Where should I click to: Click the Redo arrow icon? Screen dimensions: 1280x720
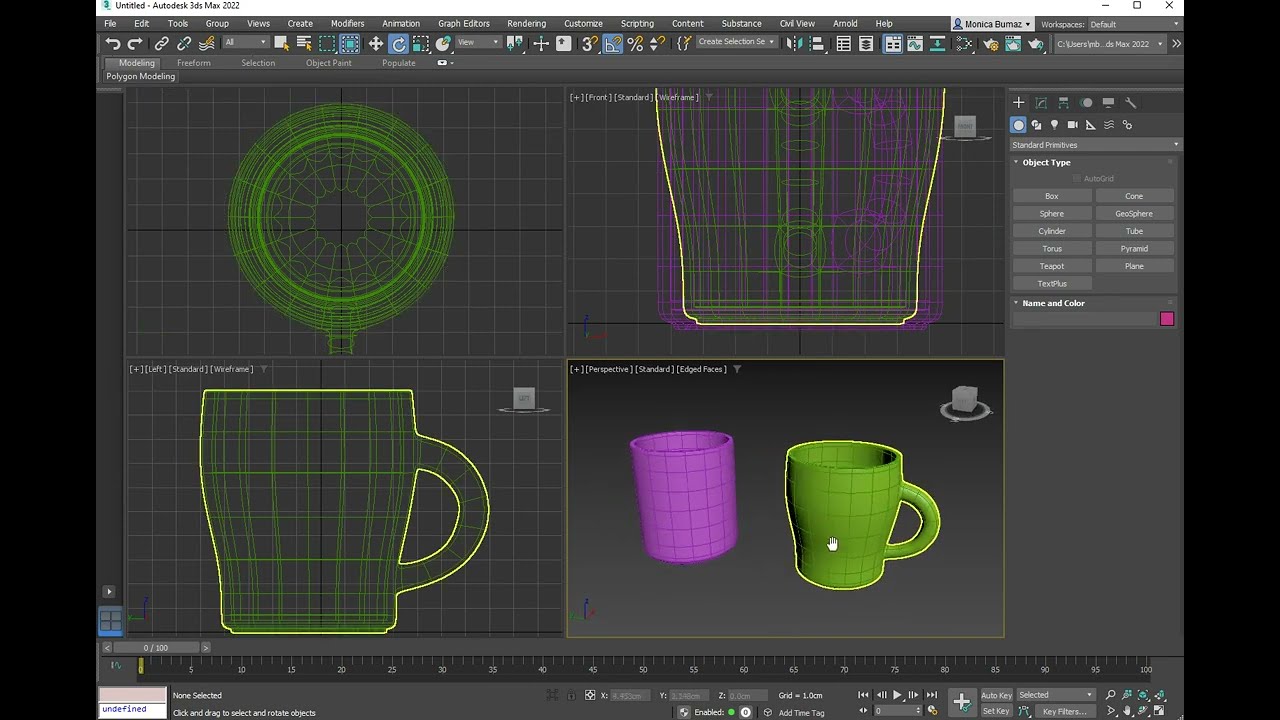tap(135, 43)
